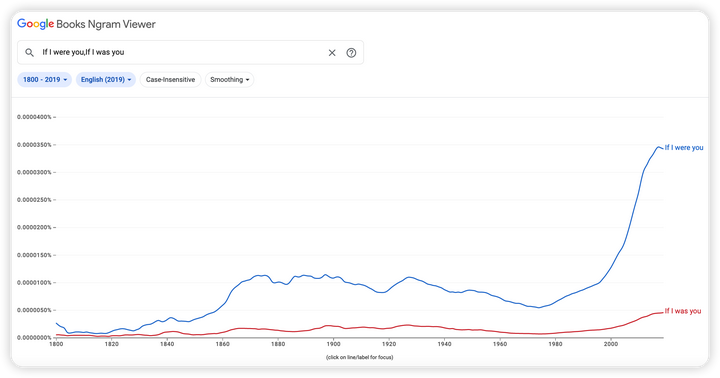Viewport: 720px width, 378px height.
Task: Click the blue line's low point near 1975
Action: (539, 307)
